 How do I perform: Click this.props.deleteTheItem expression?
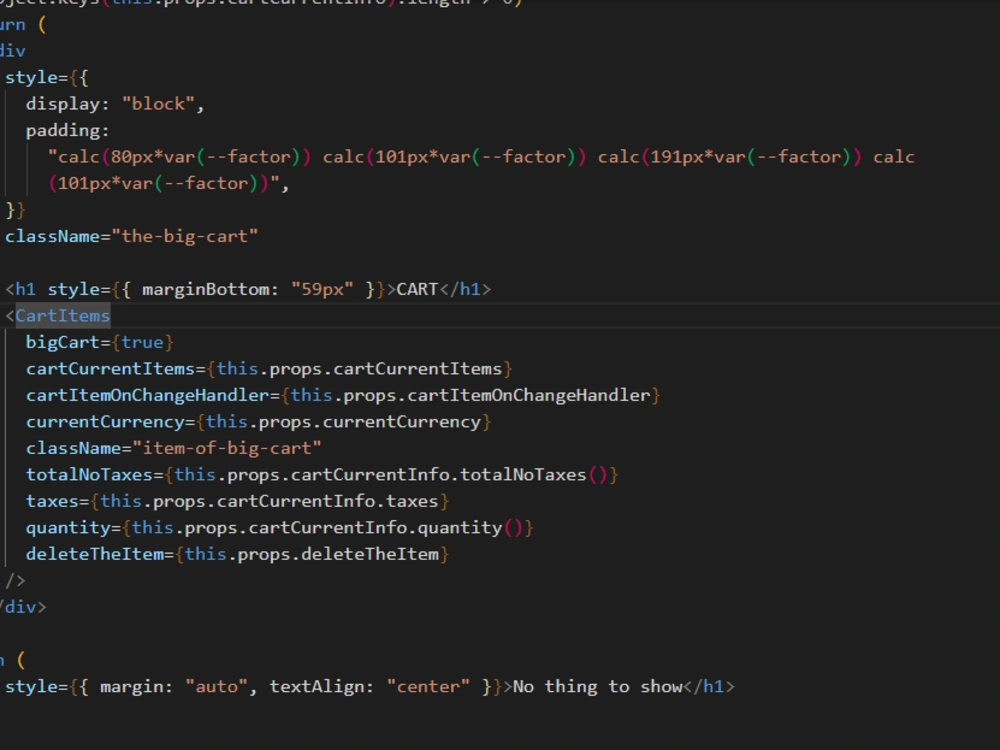tap(312, 554)
